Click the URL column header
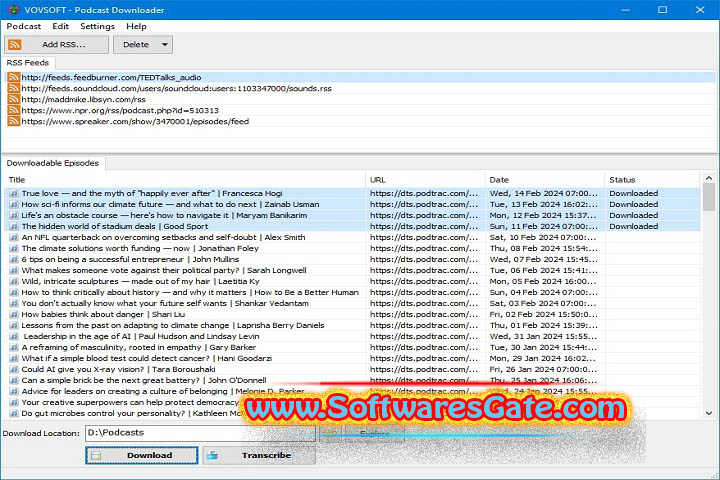The width and height of the screenshot is (720, 480). 425,180
